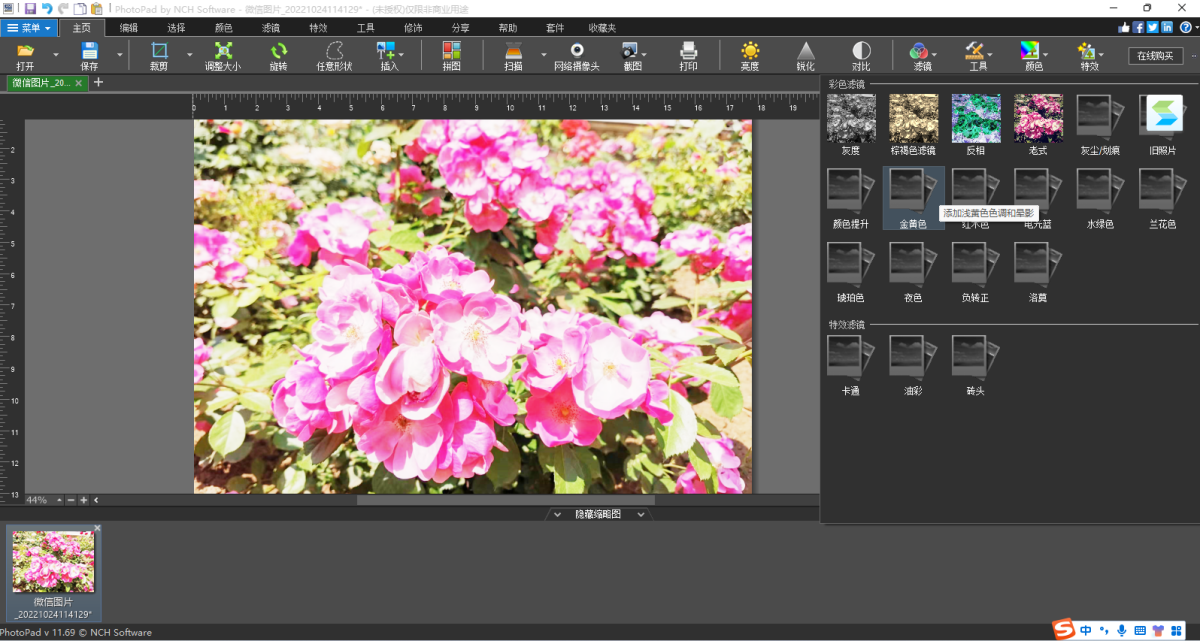Open the 拼图 collage tool
Screen dimensions: 1200x641
pyautogui.click(x=451, y=51)
